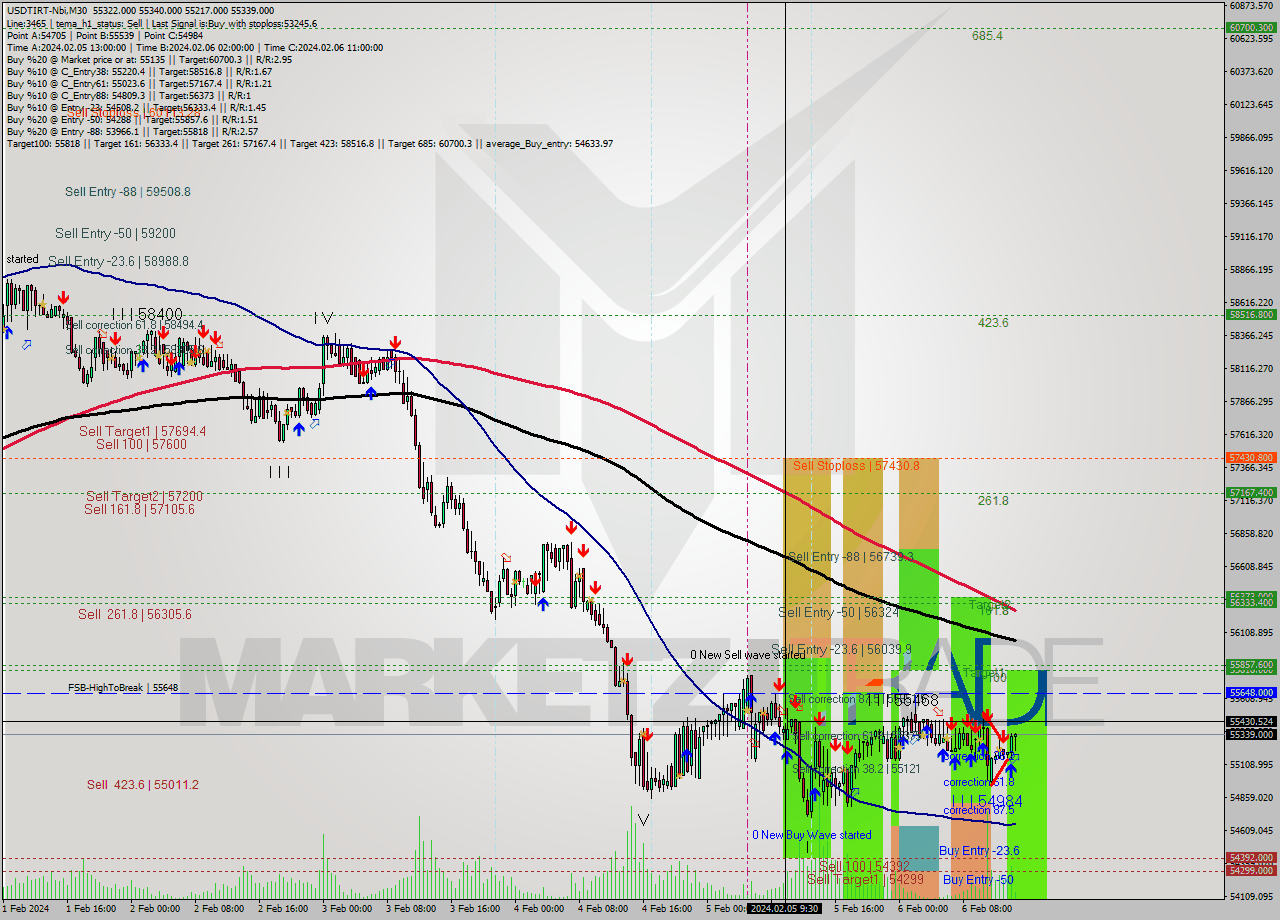The height and width of the screenshot is (920, 1280).
Task: Click the 'Sell Entry -23.6 | 58988.8' label
Action: [118, 261]
